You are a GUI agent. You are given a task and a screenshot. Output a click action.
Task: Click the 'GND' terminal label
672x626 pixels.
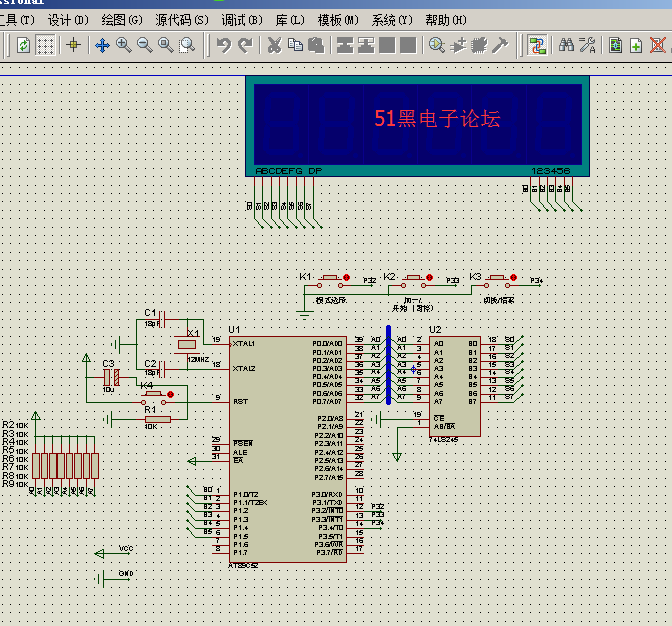126,573
